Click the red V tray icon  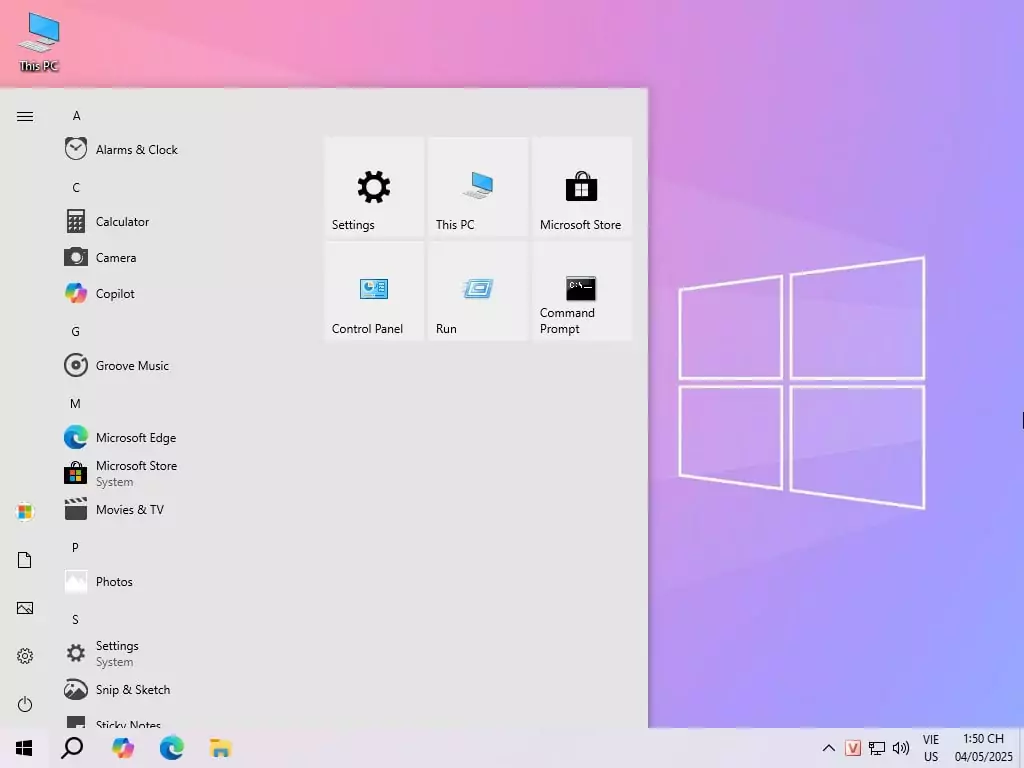(x=852, y=748)
